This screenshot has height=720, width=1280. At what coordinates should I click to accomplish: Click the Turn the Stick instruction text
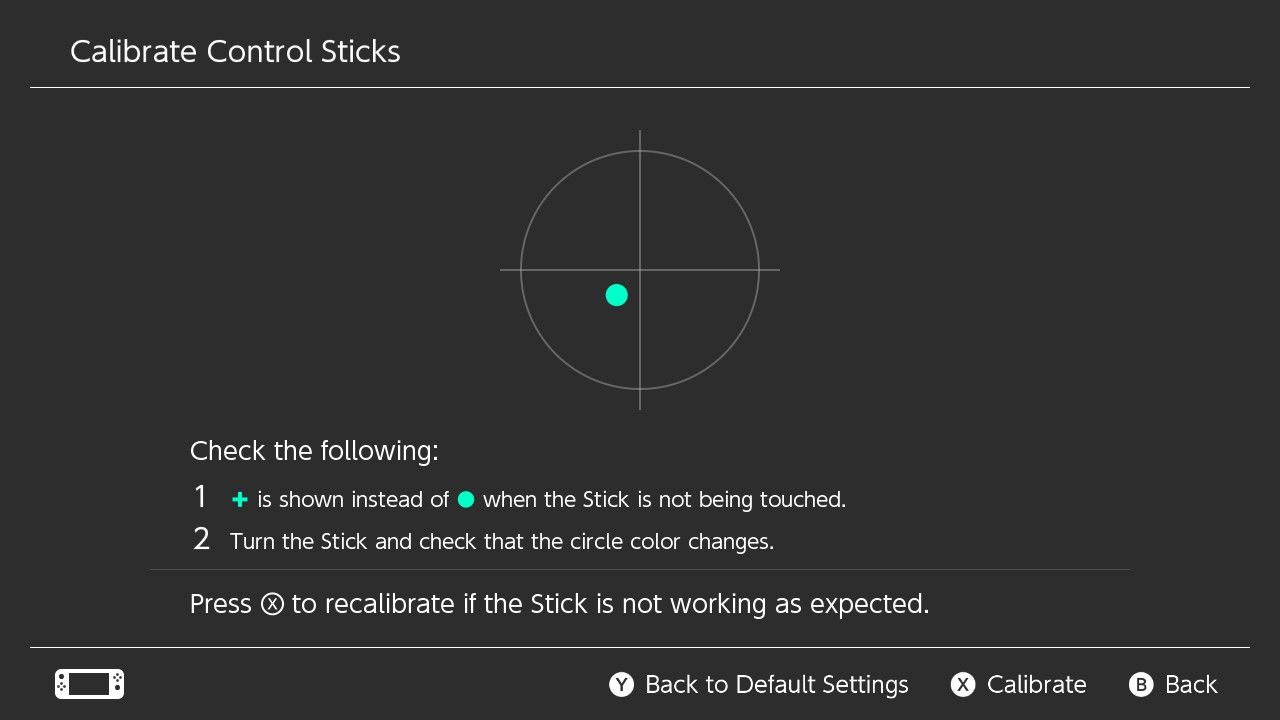pyautogui.click(x=501, y=542)
